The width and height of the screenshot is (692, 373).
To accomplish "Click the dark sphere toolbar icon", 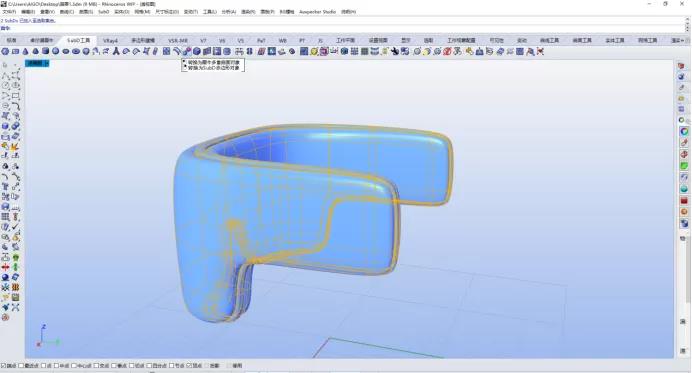I will pos(292,51).
